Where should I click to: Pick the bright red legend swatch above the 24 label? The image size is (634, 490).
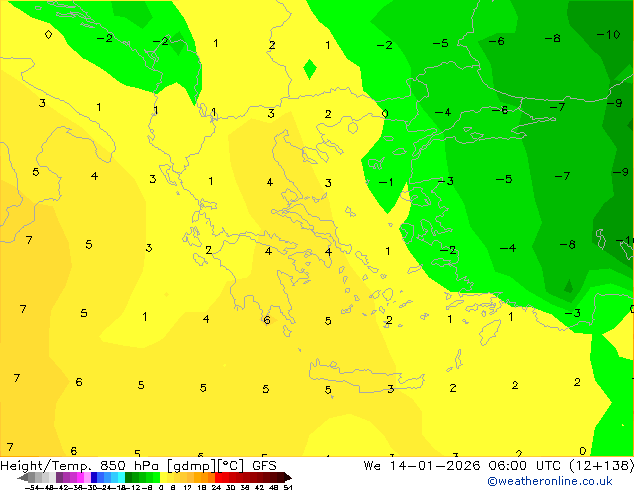(218, 477)
